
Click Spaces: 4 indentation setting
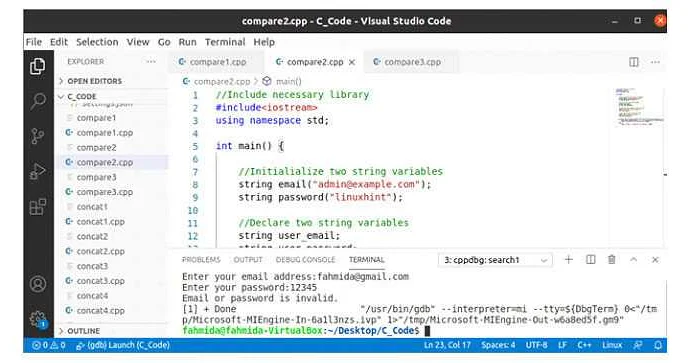tap(498, 345)
